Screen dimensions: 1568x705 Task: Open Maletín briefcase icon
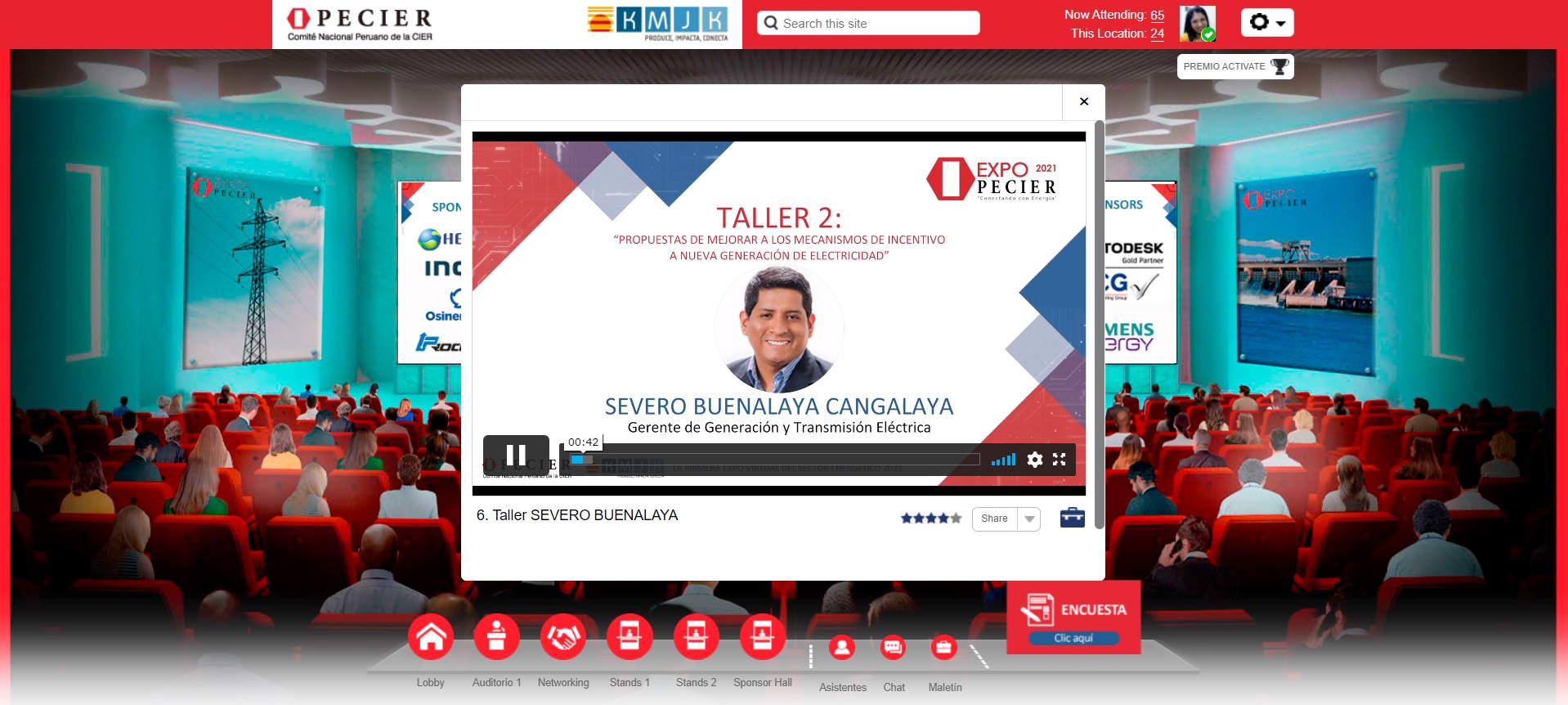click(x=943, y=648)
